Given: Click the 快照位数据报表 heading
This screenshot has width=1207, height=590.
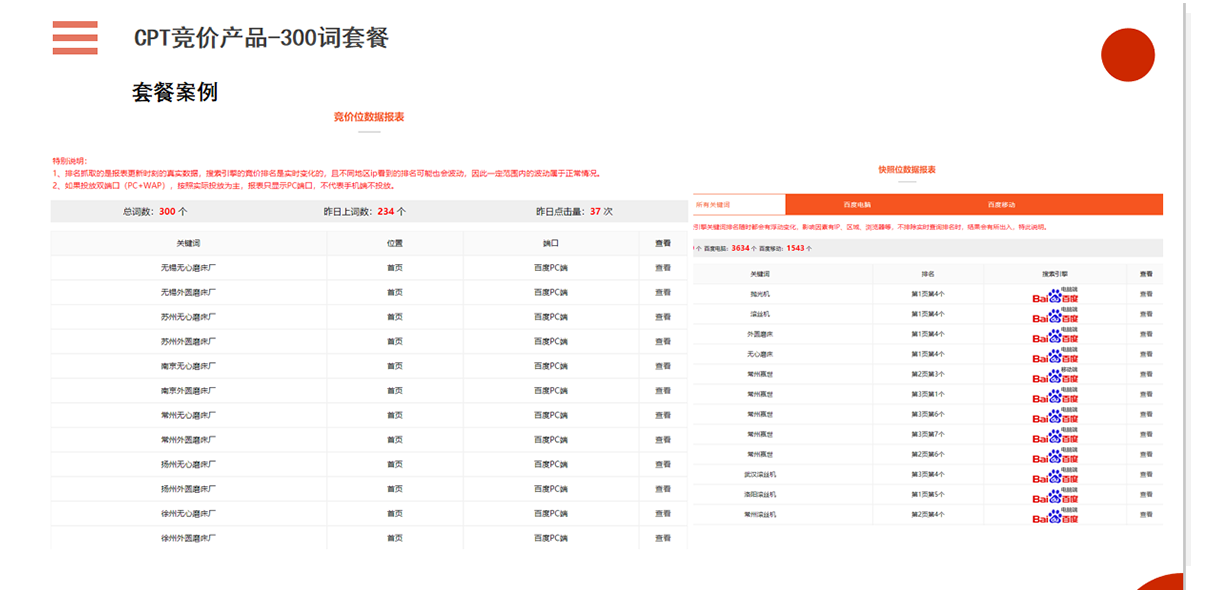Looking at the screenshot, I should (x=907, y=170).
